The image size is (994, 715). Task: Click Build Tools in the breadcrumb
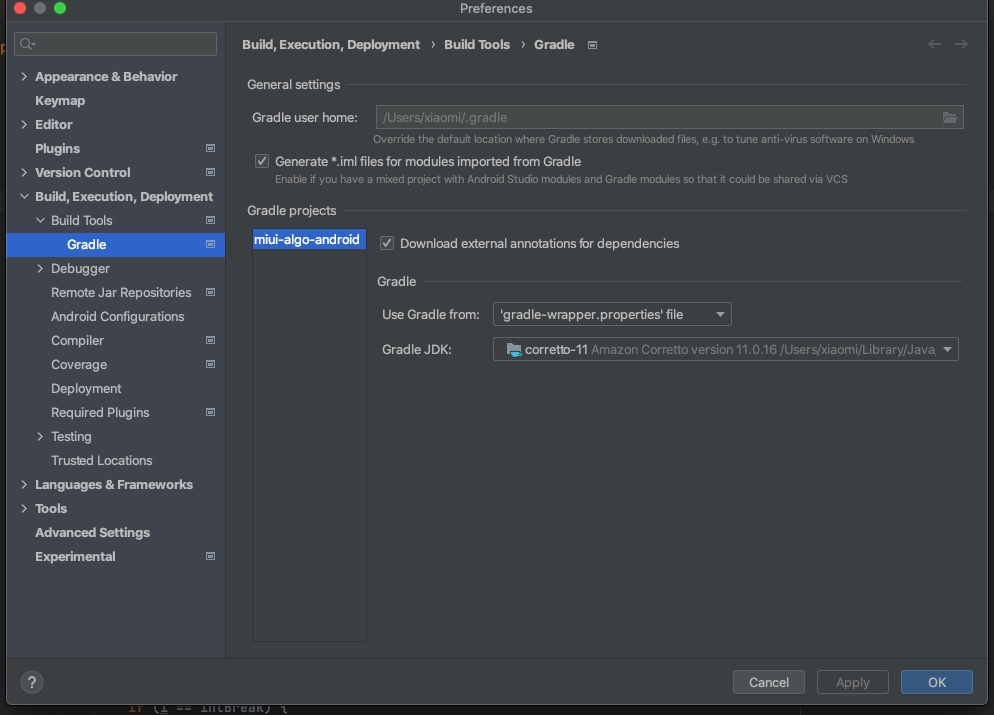[477, 45]
